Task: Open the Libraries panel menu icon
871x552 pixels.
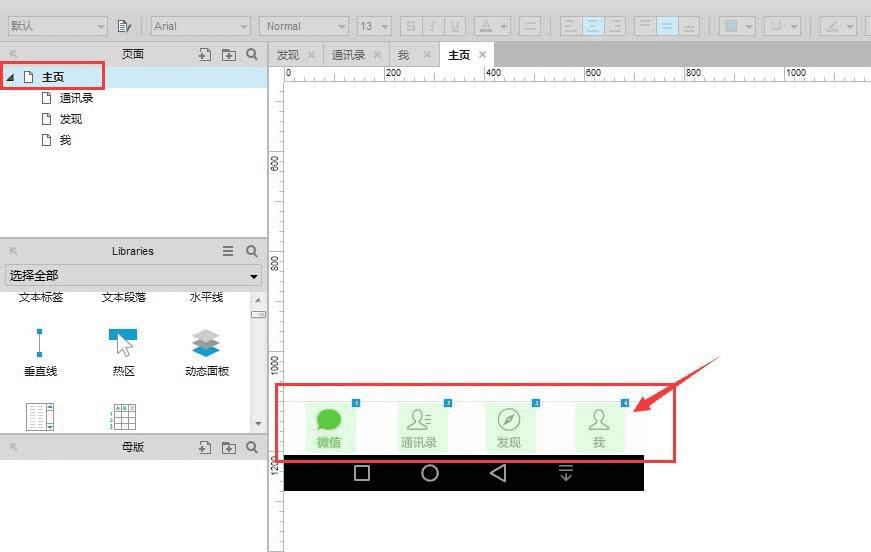Action: point(228,251)
